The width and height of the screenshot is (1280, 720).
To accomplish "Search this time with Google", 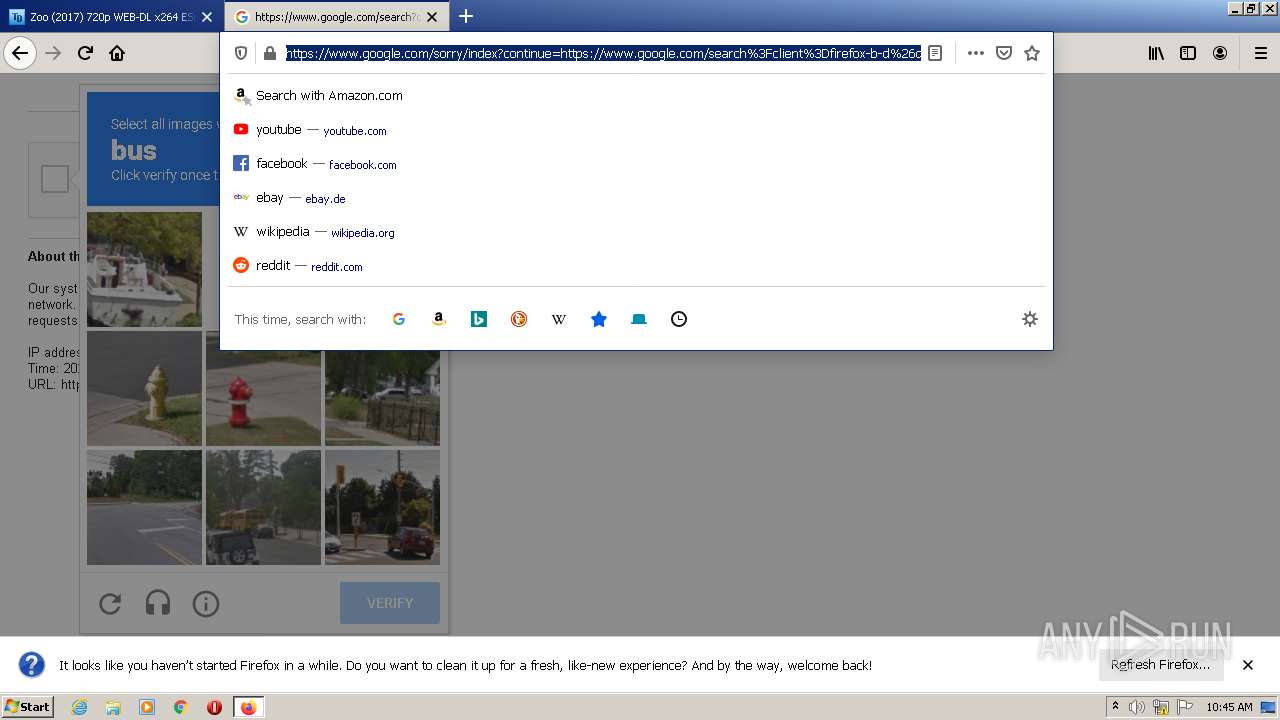I will click(399, 319).
